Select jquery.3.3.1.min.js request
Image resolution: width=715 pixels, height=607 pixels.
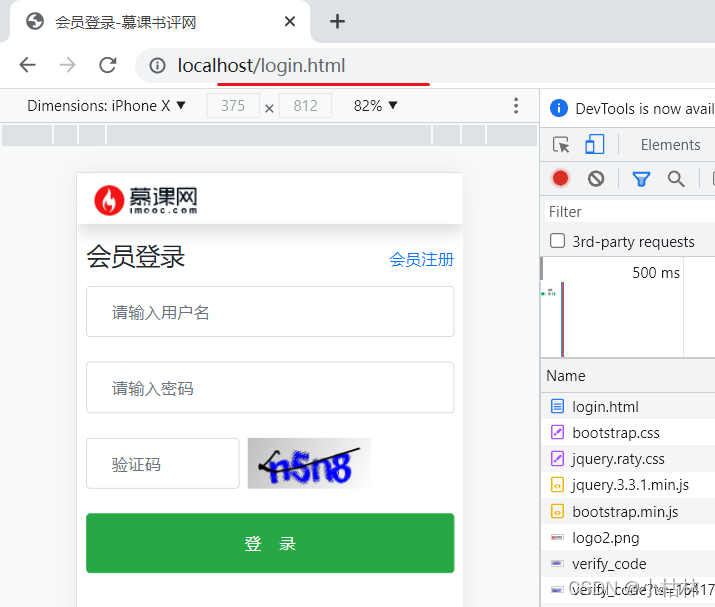[628, 485]
